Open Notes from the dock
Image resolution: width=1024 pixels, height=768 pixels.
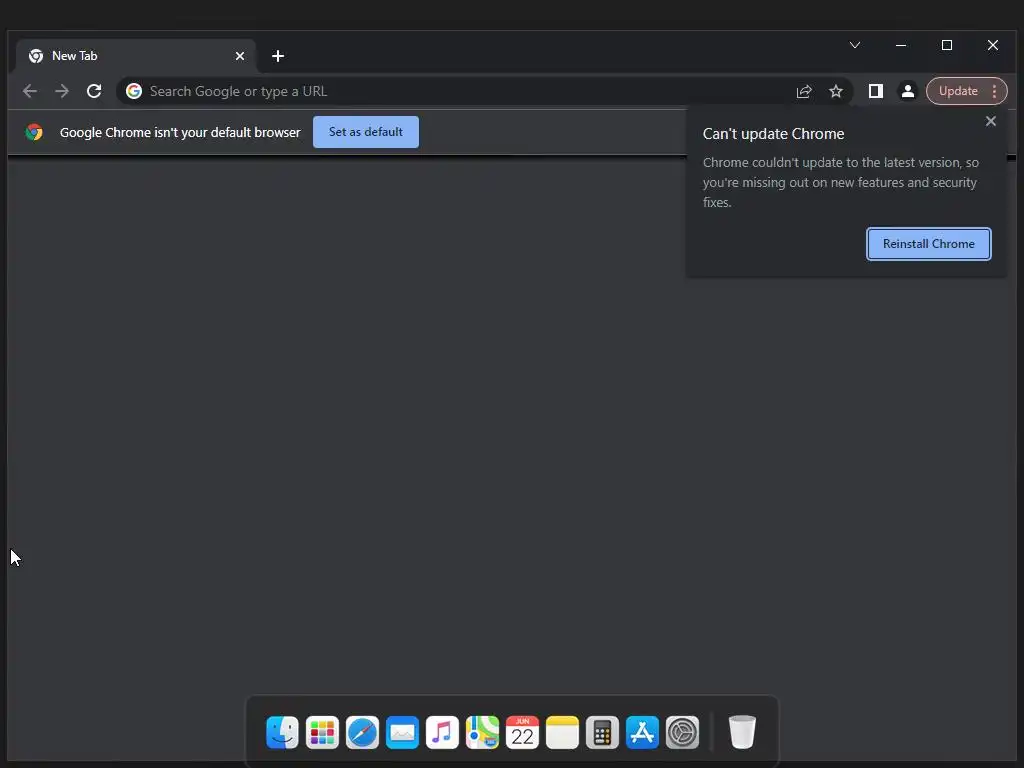[x=562, y=732]
